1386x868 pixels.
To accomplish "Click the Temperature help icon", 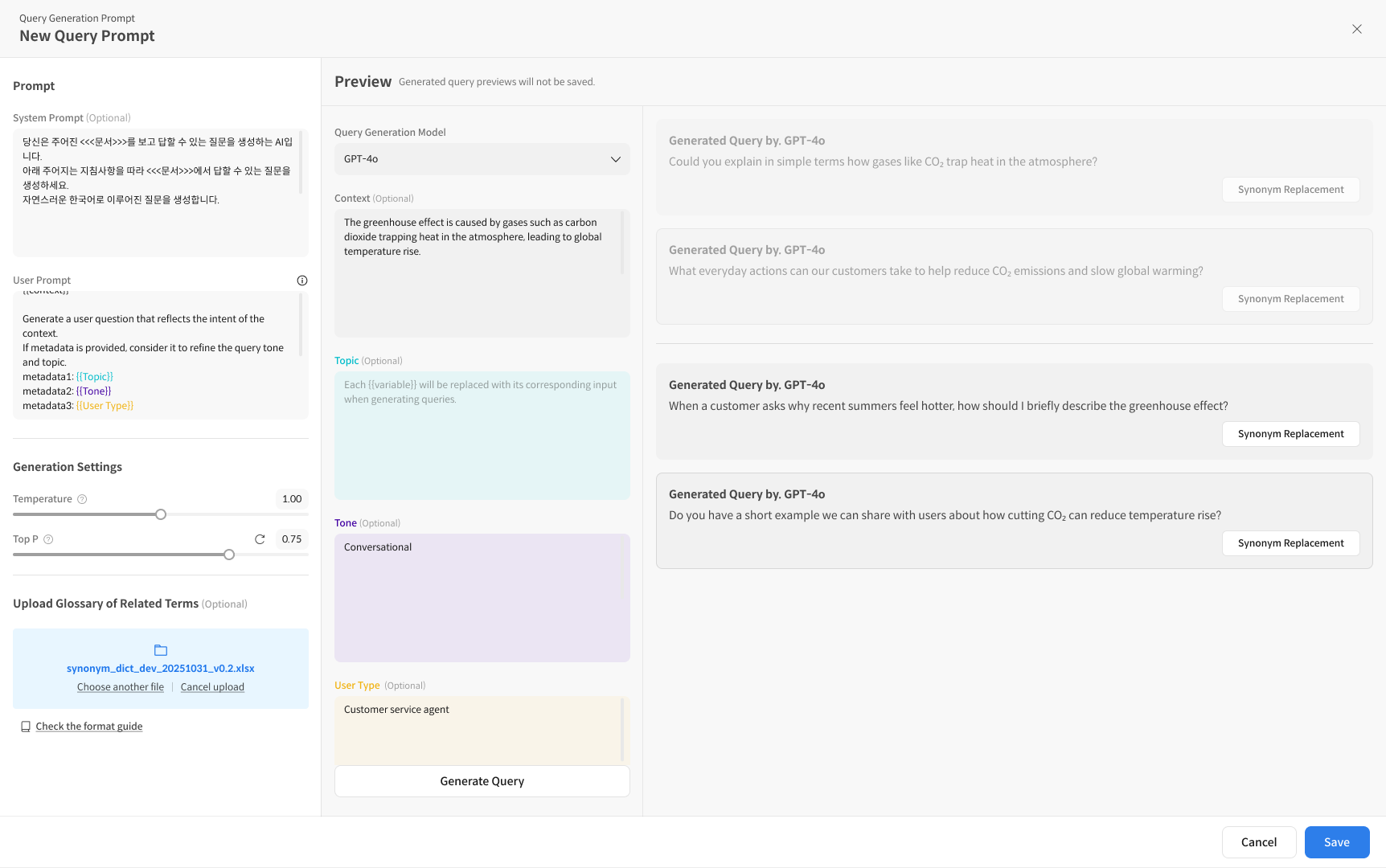I will click(82, 499).
